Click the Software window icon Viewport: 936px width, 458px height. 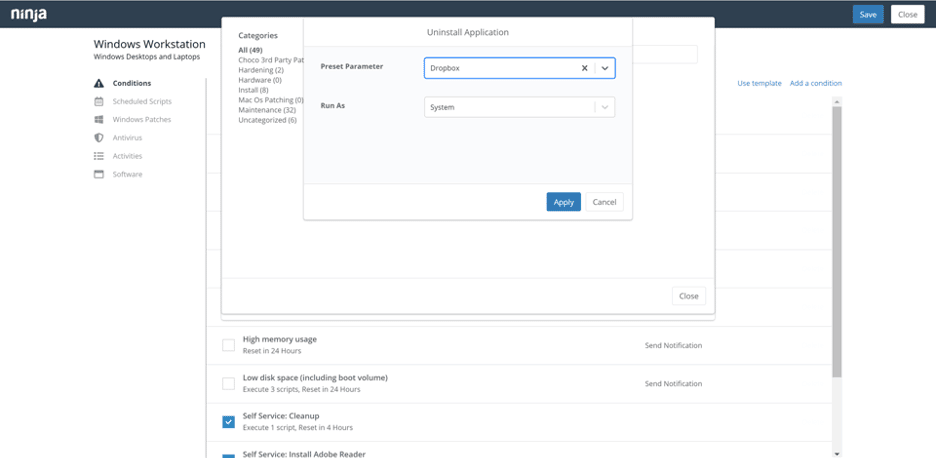coord(99,174)
